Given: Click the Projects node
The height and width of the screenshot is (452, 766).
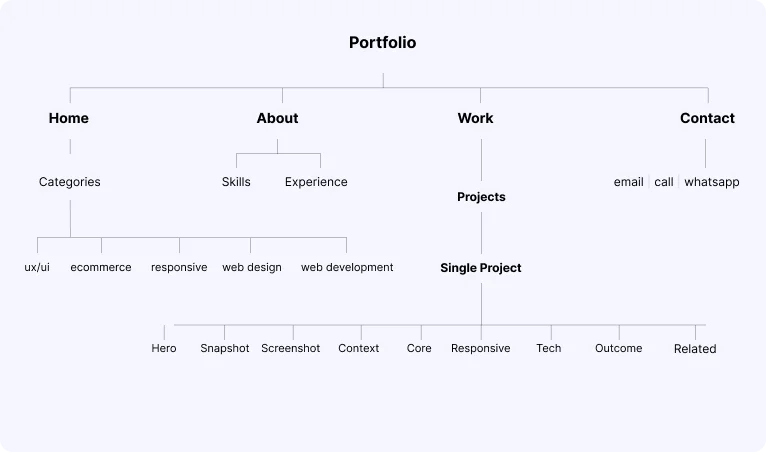Looking at the screenshot, I should click(x=481, y=197).
